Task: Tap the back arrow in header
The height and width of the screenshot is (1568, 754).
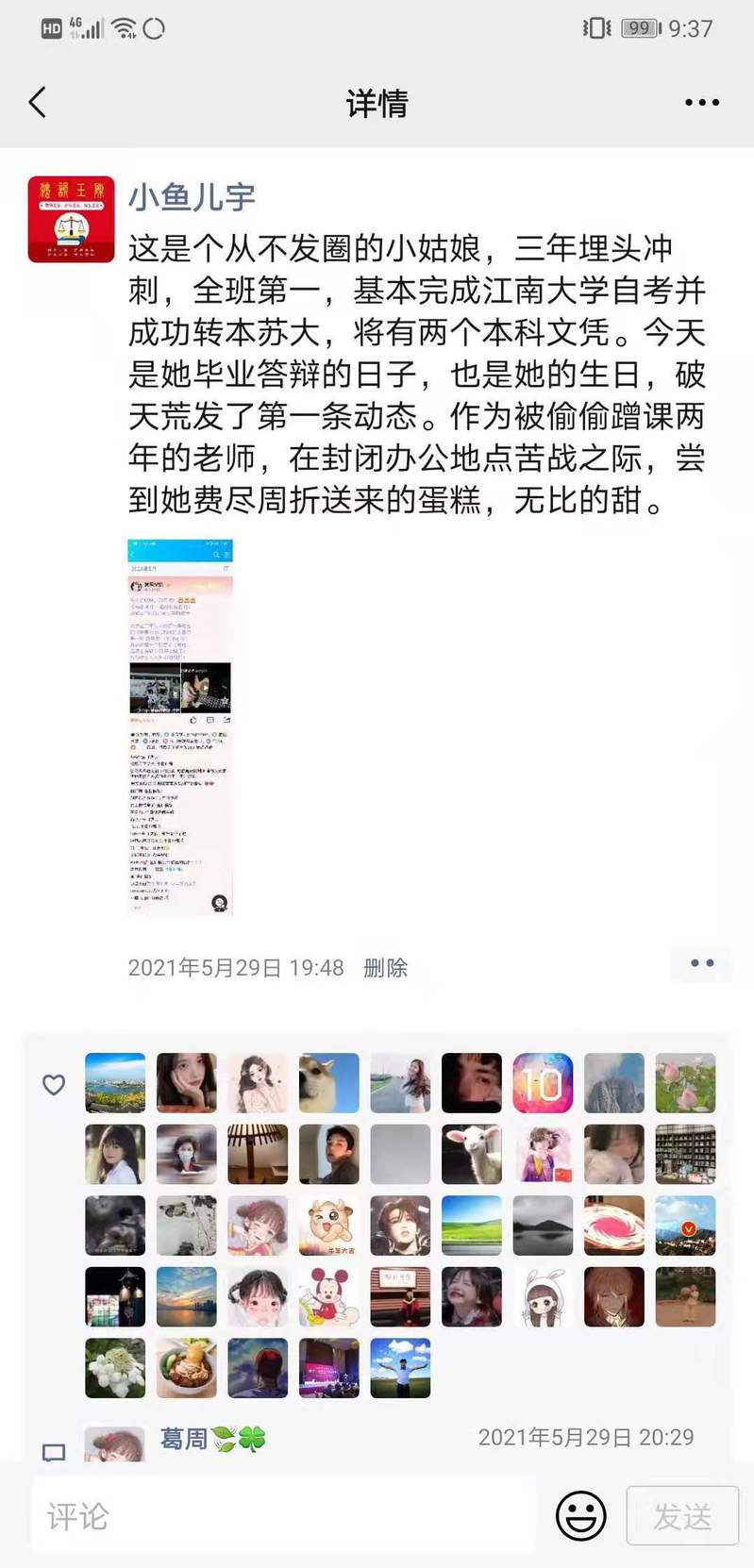Action: pyautogui.click(x=38, y=102)
